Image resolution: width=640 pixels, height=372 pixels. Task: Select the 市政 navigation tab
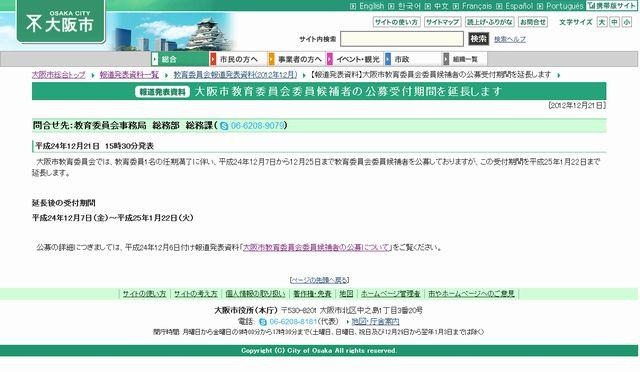tap(413, 59)
